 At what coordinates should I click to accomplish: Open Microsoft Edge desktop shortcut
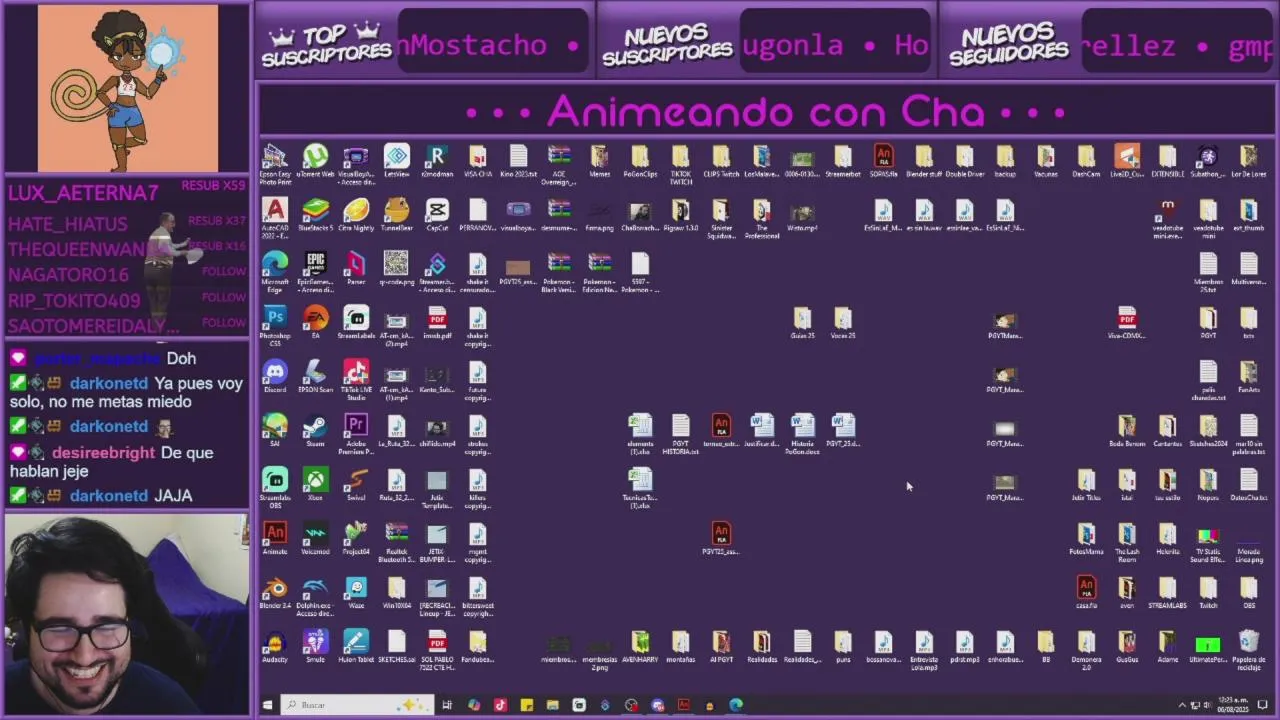pos(275,271)
